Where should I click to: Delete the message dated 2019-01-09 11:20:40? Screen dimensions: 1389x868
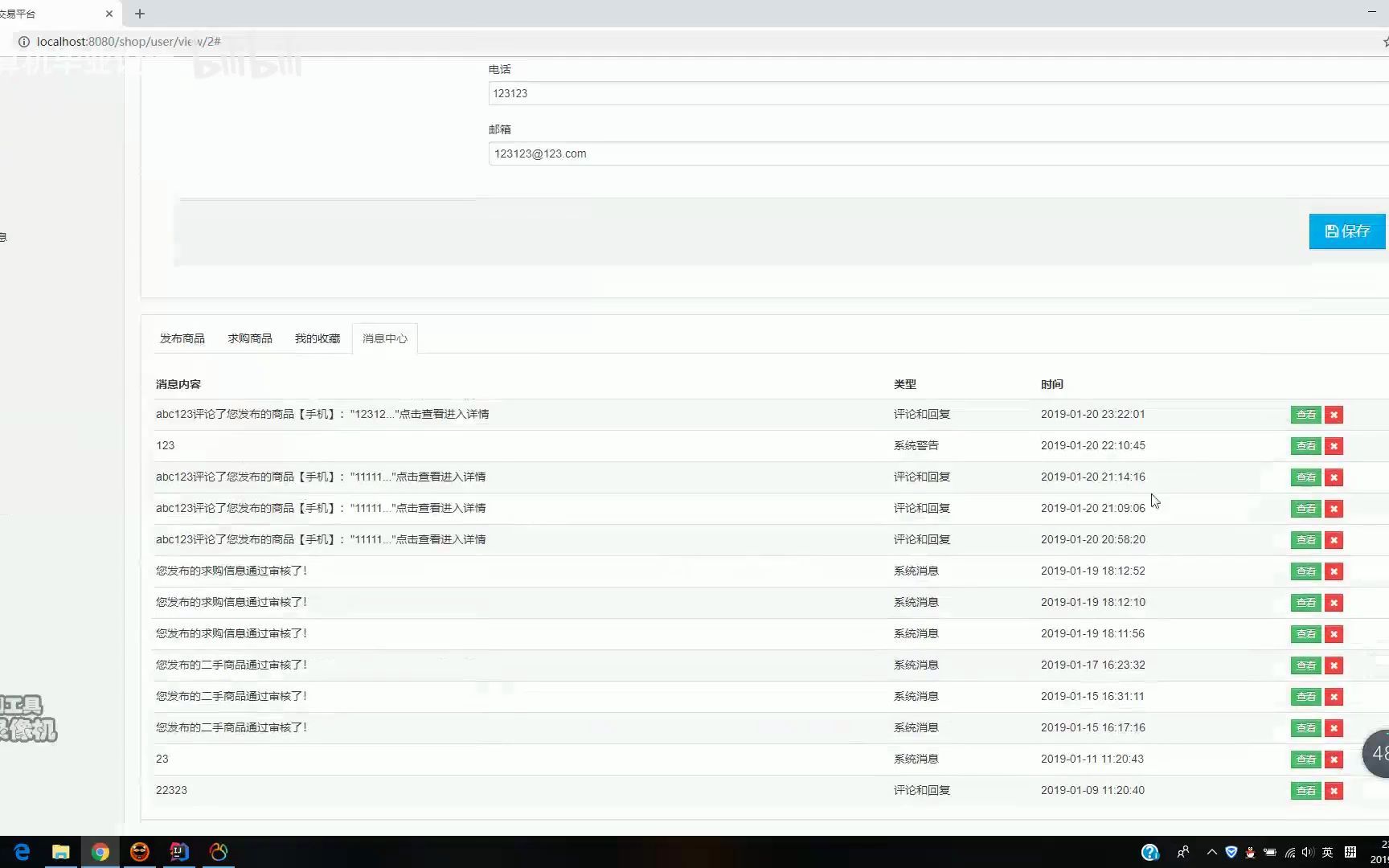click(x=1334, y=791)
